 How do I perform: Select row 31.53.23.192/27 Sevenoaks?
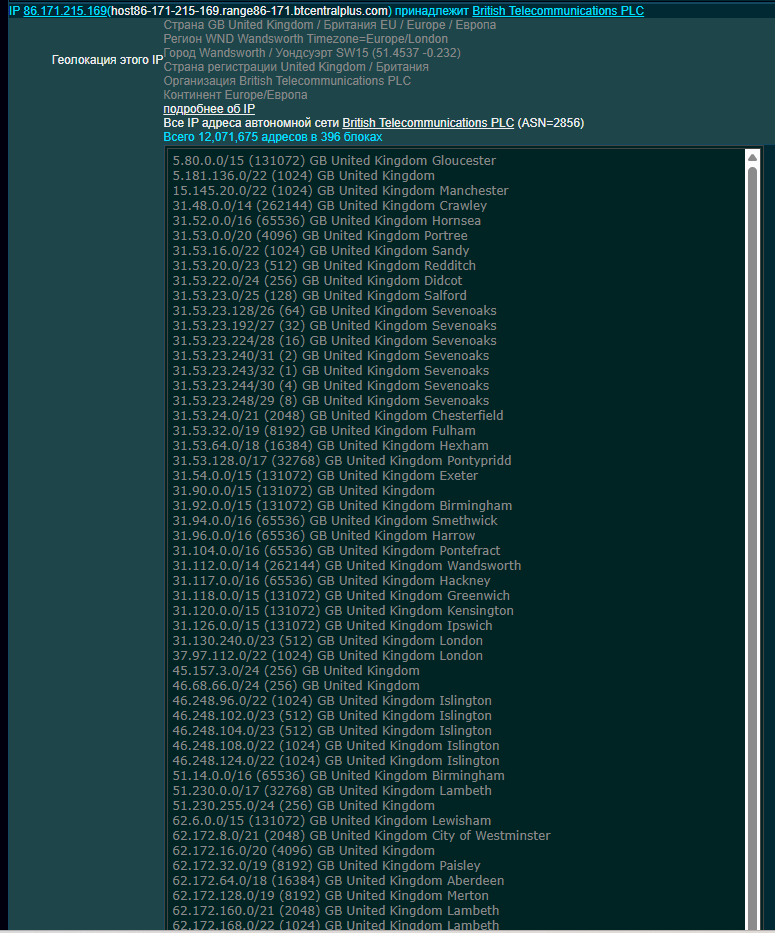point(335,325)
